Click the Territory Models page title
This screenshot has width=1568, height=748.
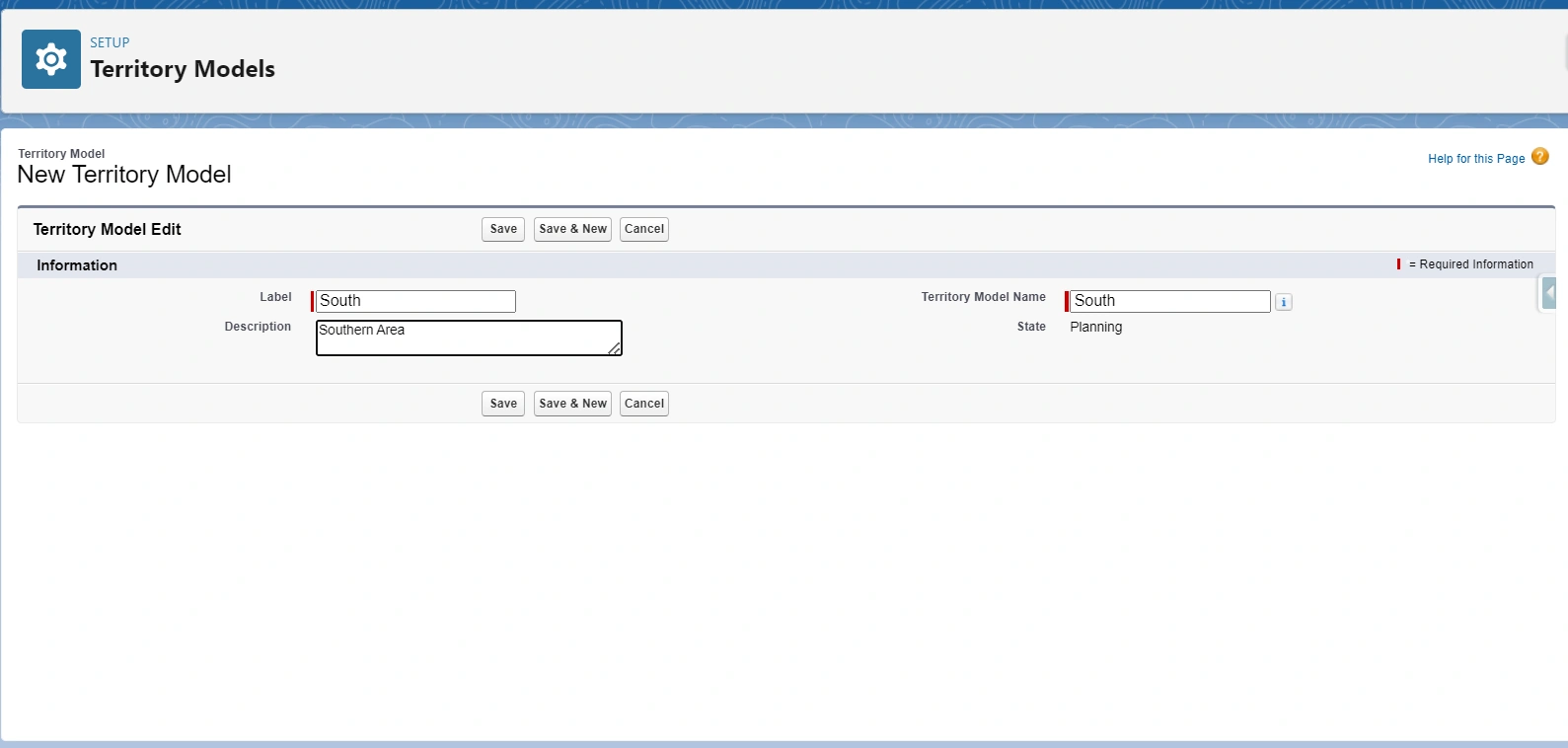(x=183, y=69)
